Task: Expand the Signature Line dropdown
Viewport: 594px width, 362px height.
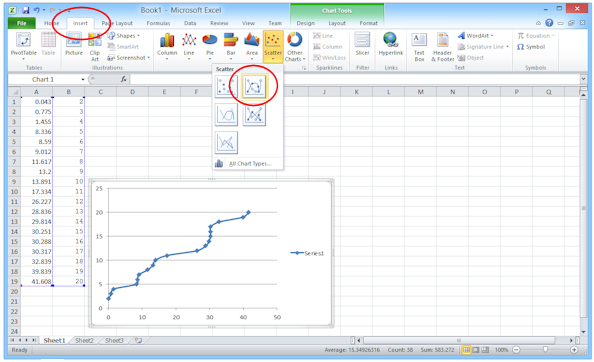Action: click(507, 47)
